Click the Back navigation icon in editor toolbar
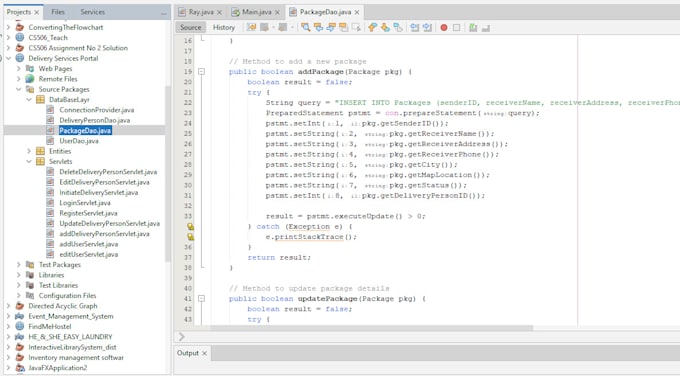 coord(264,27)
